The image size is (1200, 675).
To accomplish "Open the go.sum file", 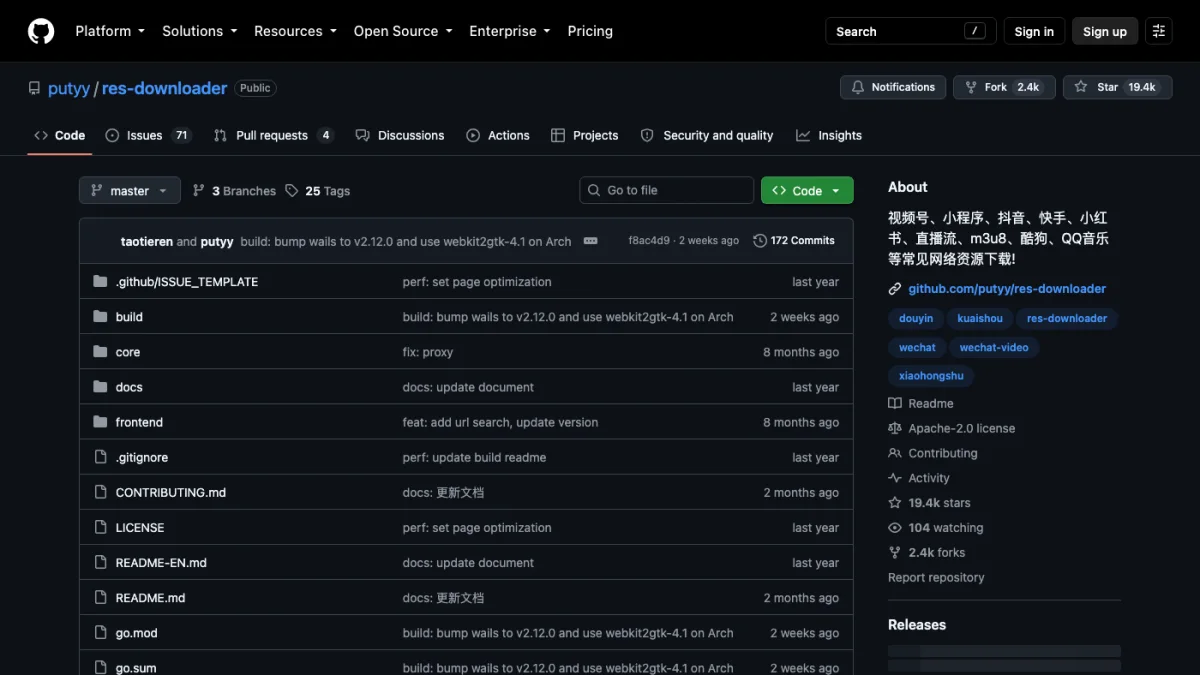I will [136, 668].
